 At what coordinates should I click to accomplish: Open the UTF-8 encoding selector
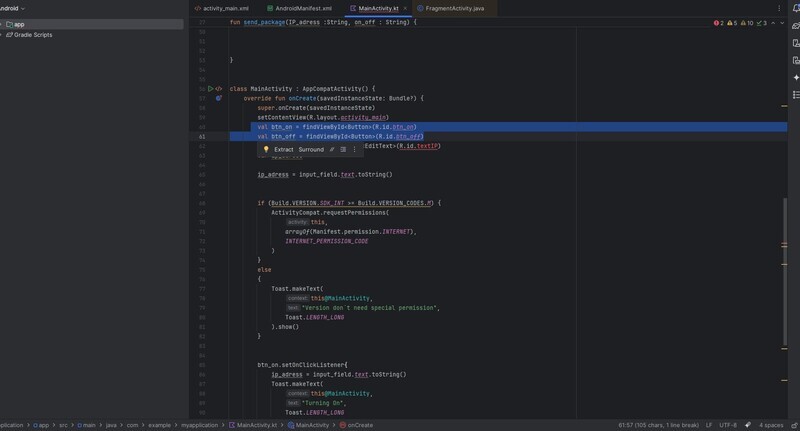tap(728, 425)
